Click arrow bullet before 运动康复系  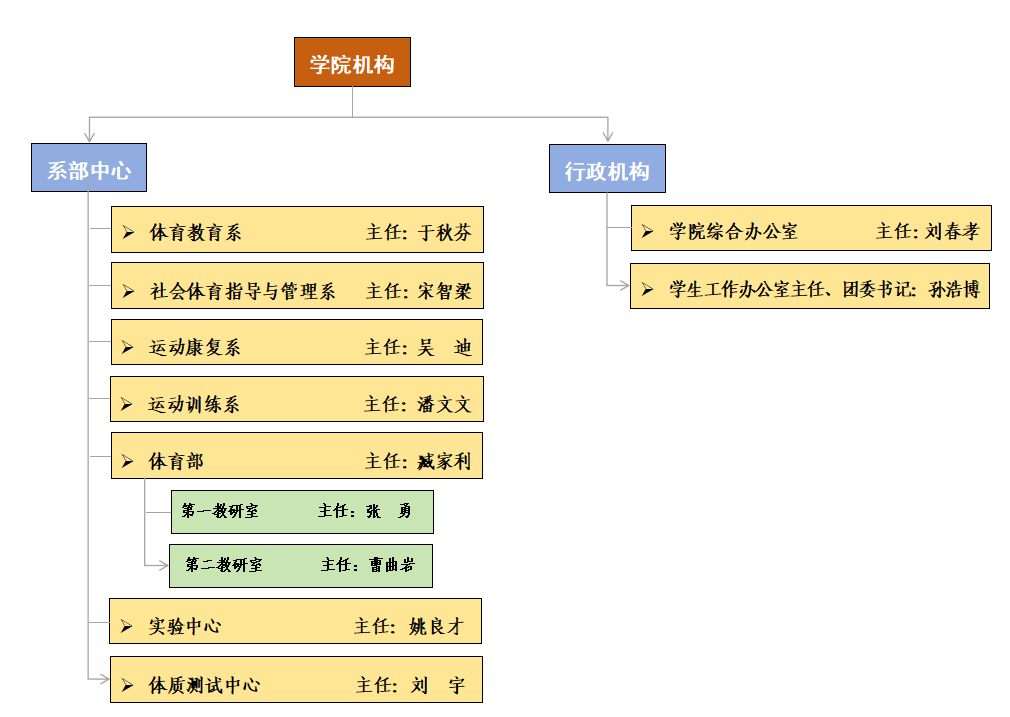point(128,348)
